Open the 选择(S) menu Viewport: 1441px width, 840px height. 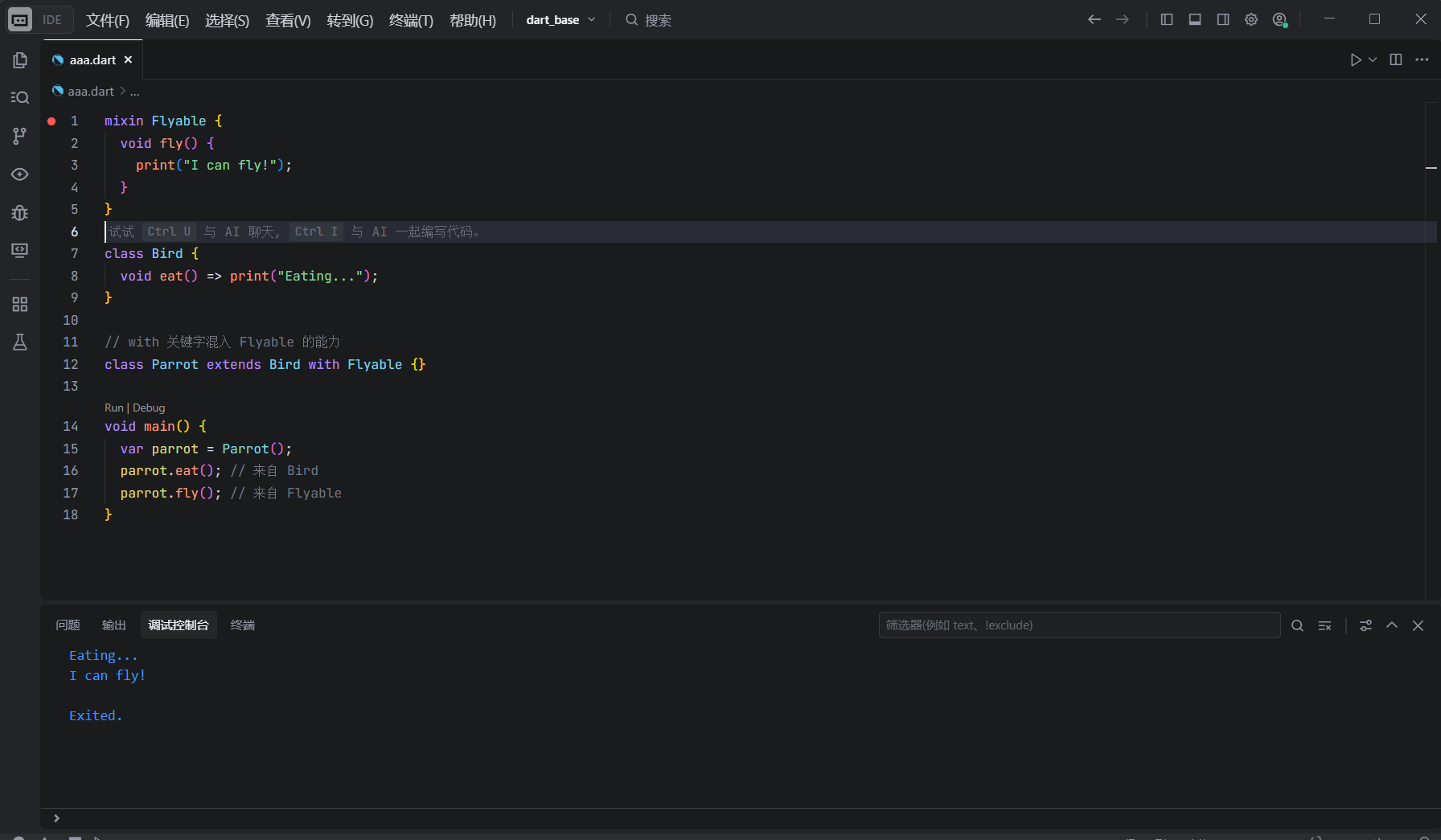227,20
